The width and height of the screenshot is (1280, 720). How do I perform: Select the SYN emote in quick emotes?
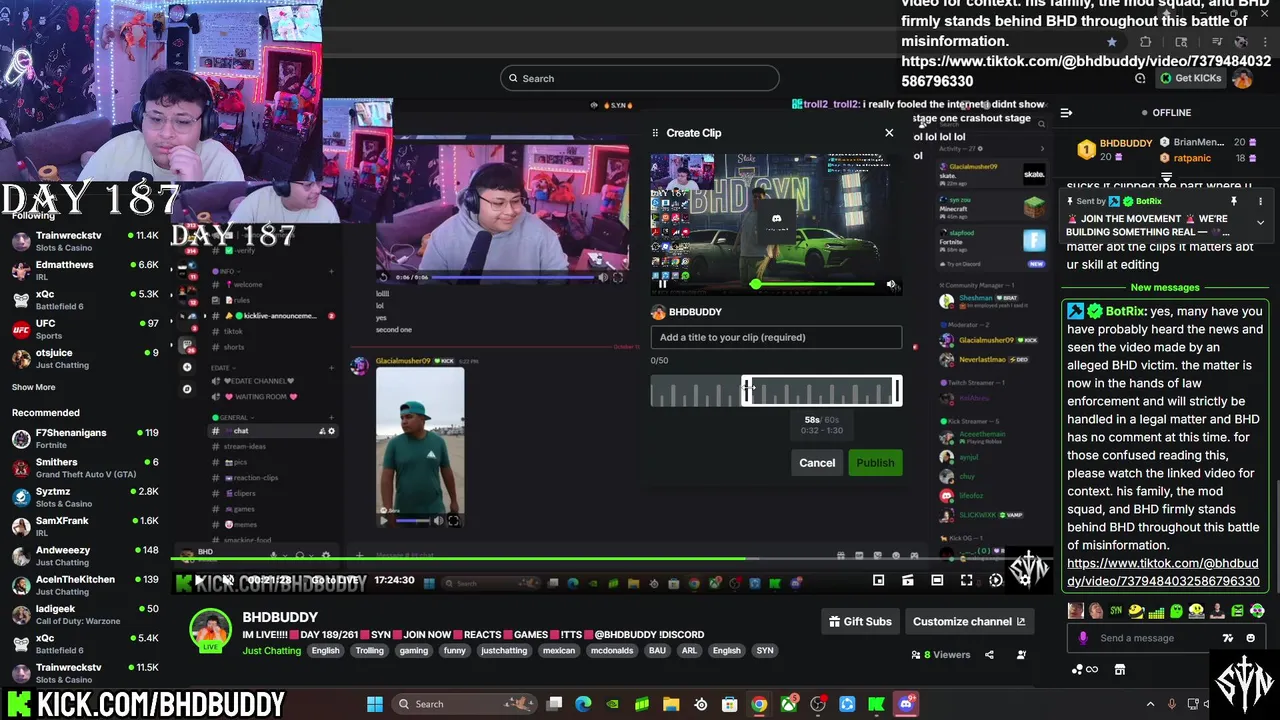1116,611
